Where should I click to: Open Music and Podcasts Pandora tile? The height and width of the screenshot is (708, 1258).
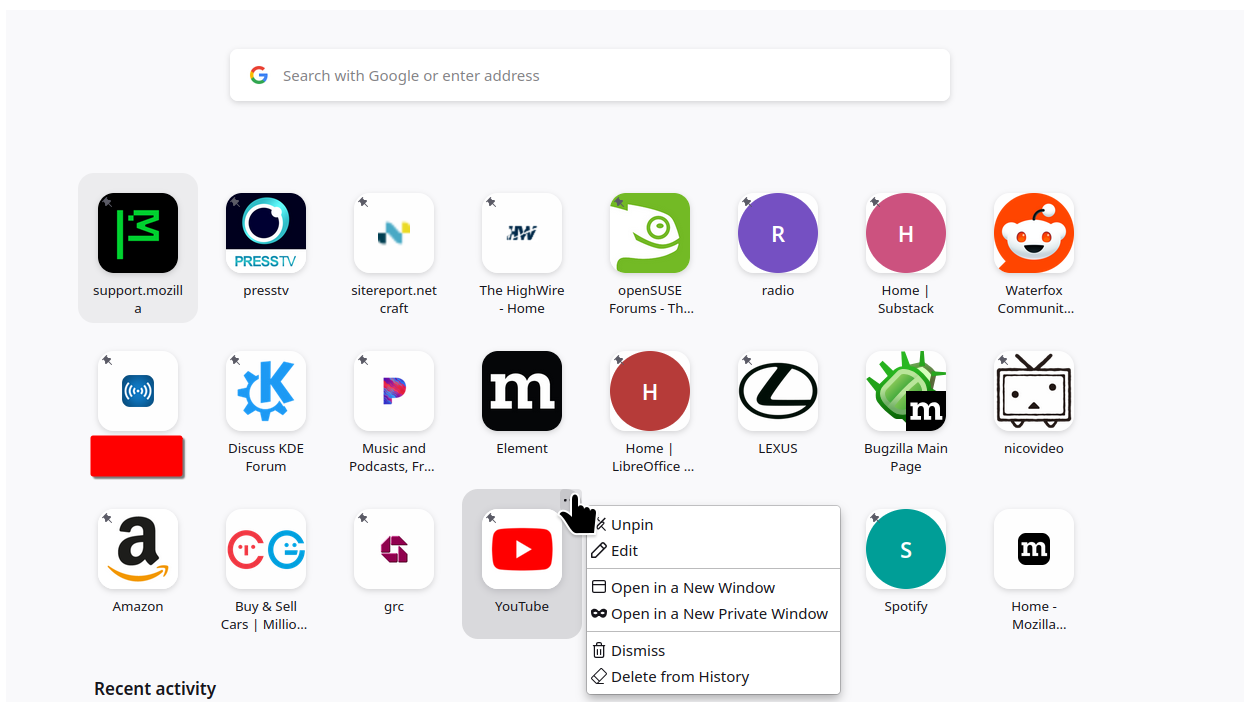(394, 391)
